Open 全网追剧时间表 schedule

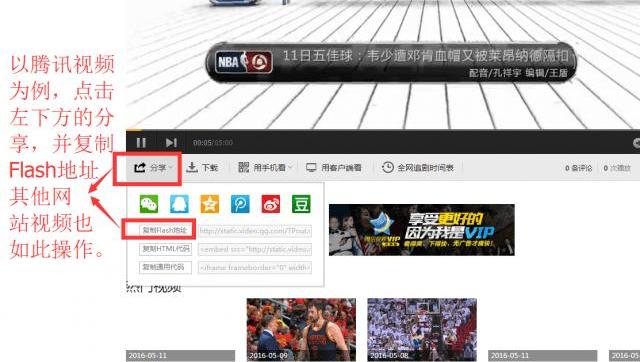pos(418,167)
